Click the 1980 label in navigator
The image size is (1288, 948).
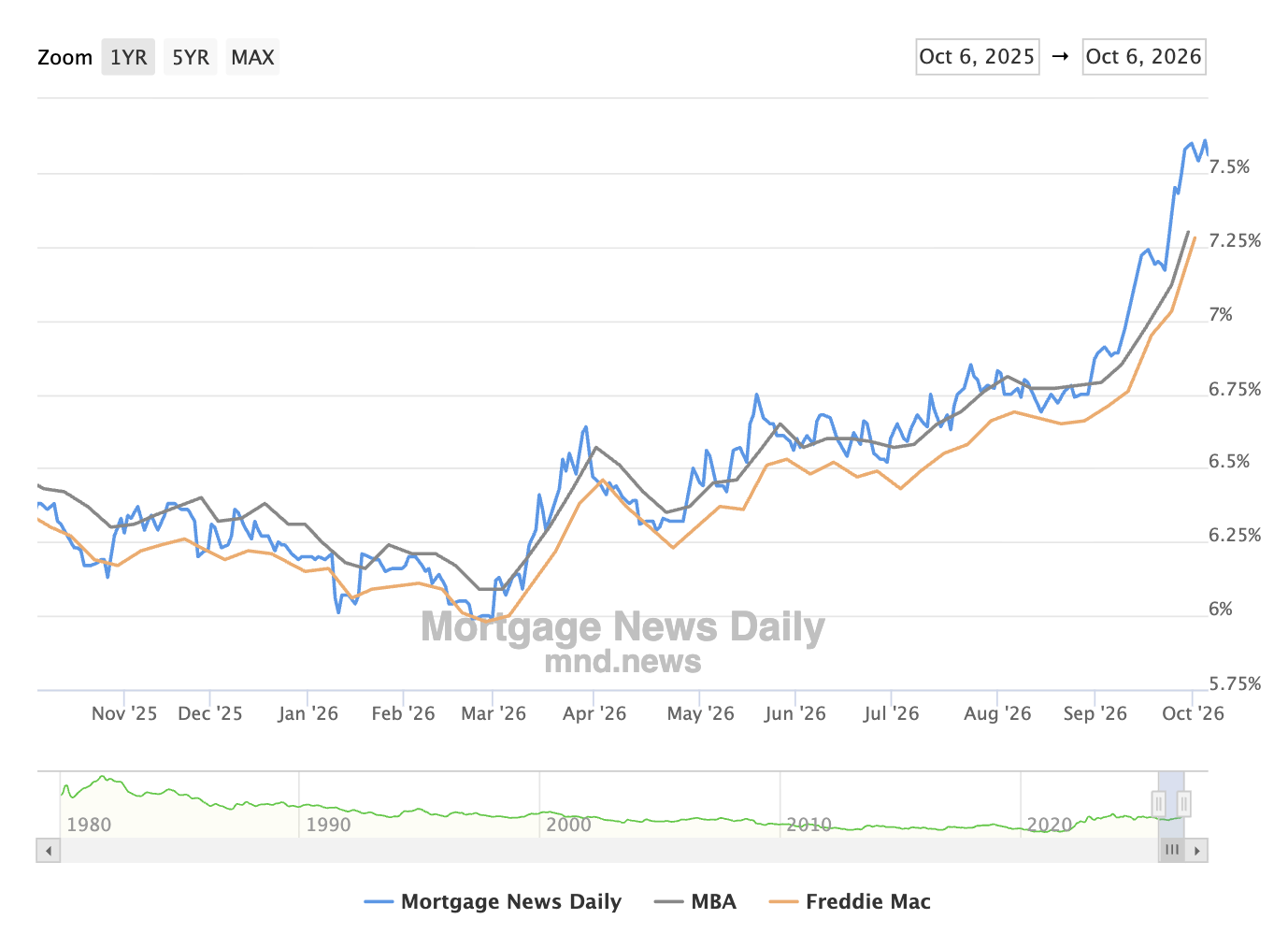click(x=89, y=825)
